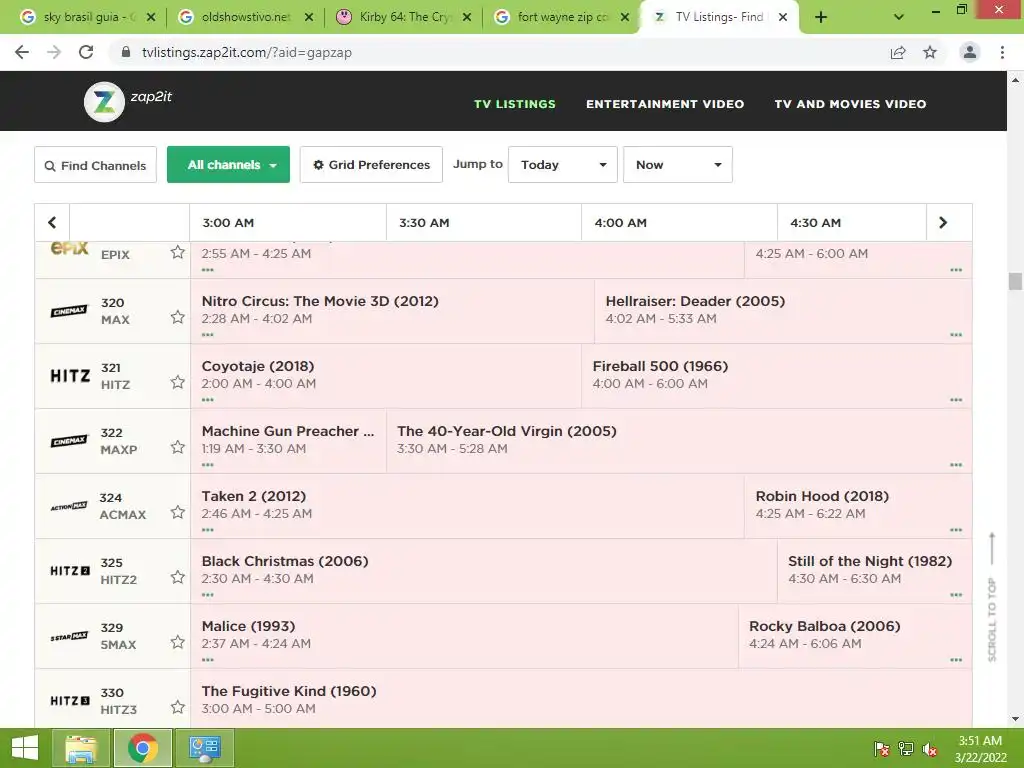The height and width of the screenshot is (768, 1024).
Task: Favorite channel 321 HITZ star
Action: coord(178,382)
